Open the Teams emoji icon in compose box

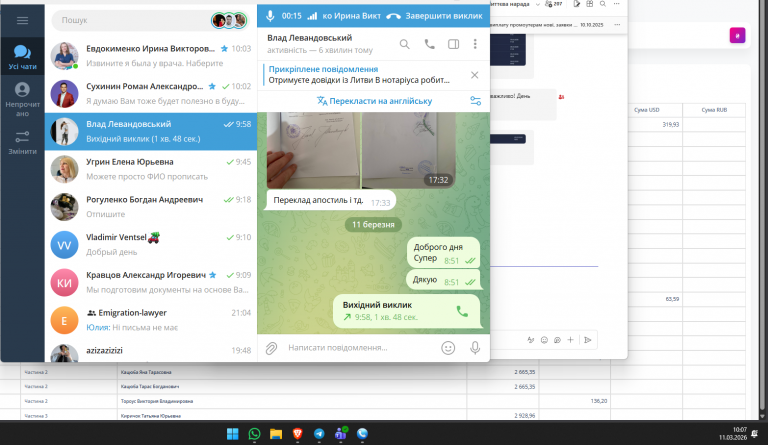(544, 340)
